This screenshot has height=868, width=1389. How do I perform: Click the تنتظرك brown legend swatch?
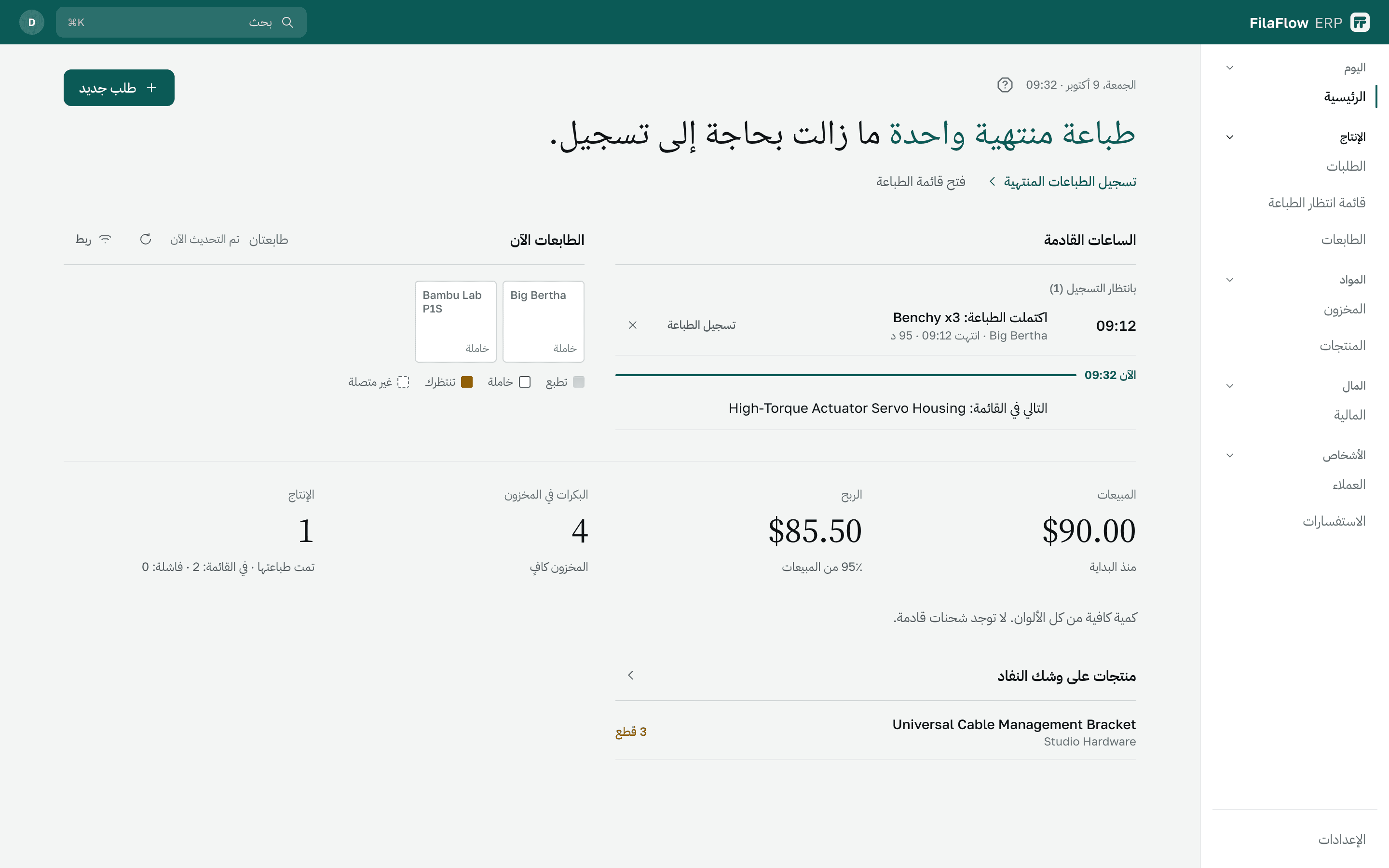click(467, 382)
